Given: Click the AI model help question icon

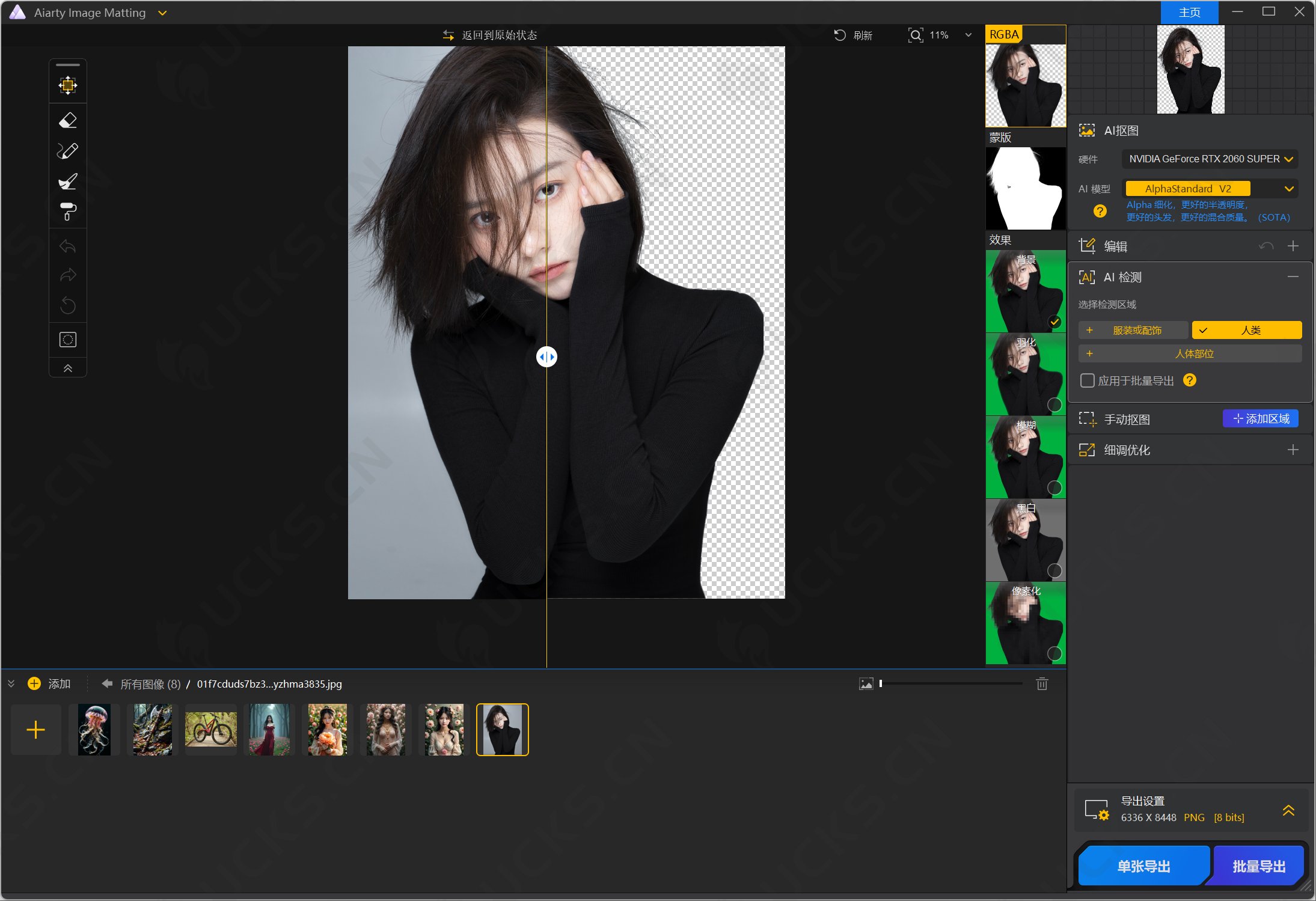Looking at the screenshot, I should click(x=1100, y=211).
